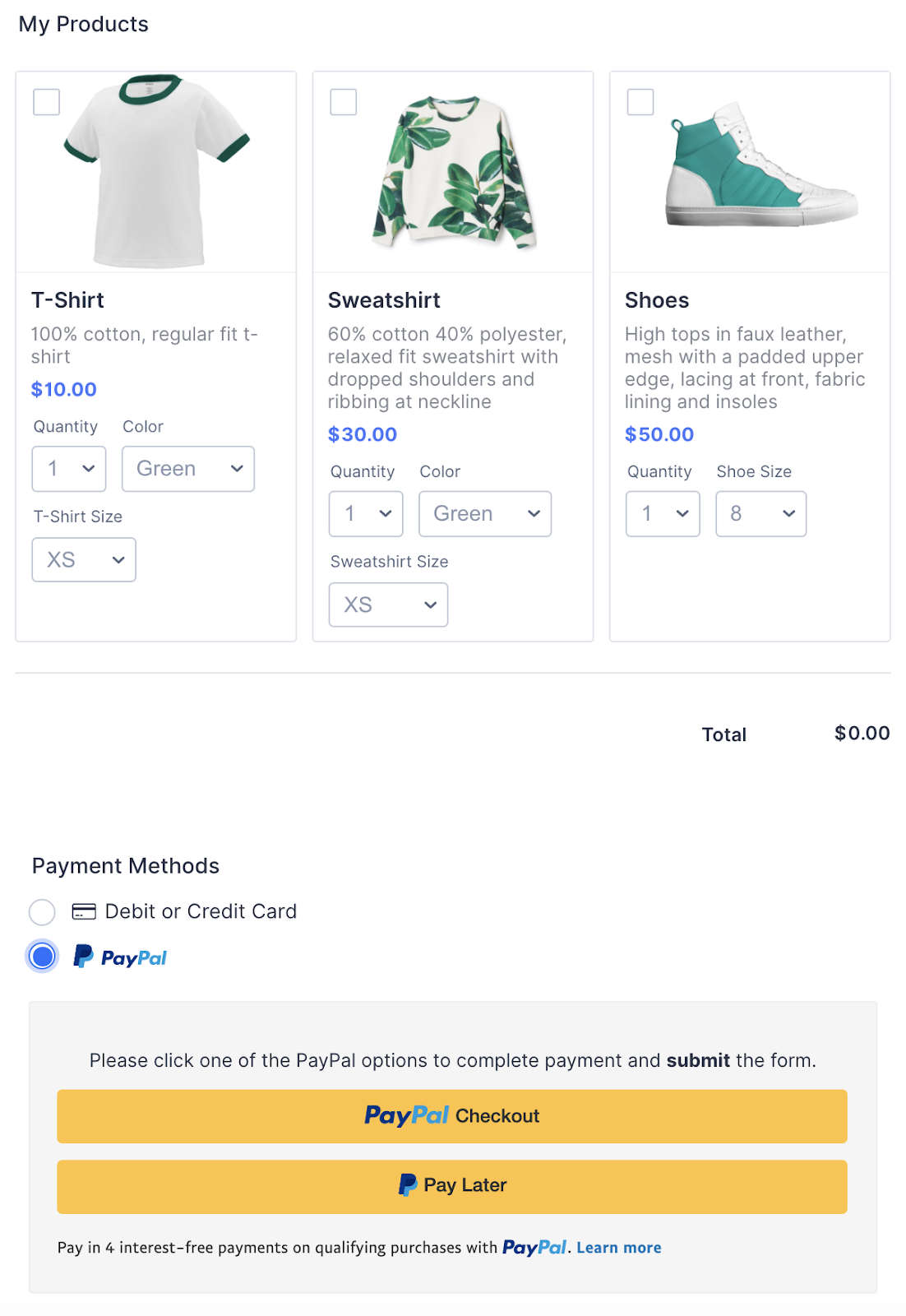
Task: Select the T-Shirt product checkbox
Action: [x=46, y=102]
